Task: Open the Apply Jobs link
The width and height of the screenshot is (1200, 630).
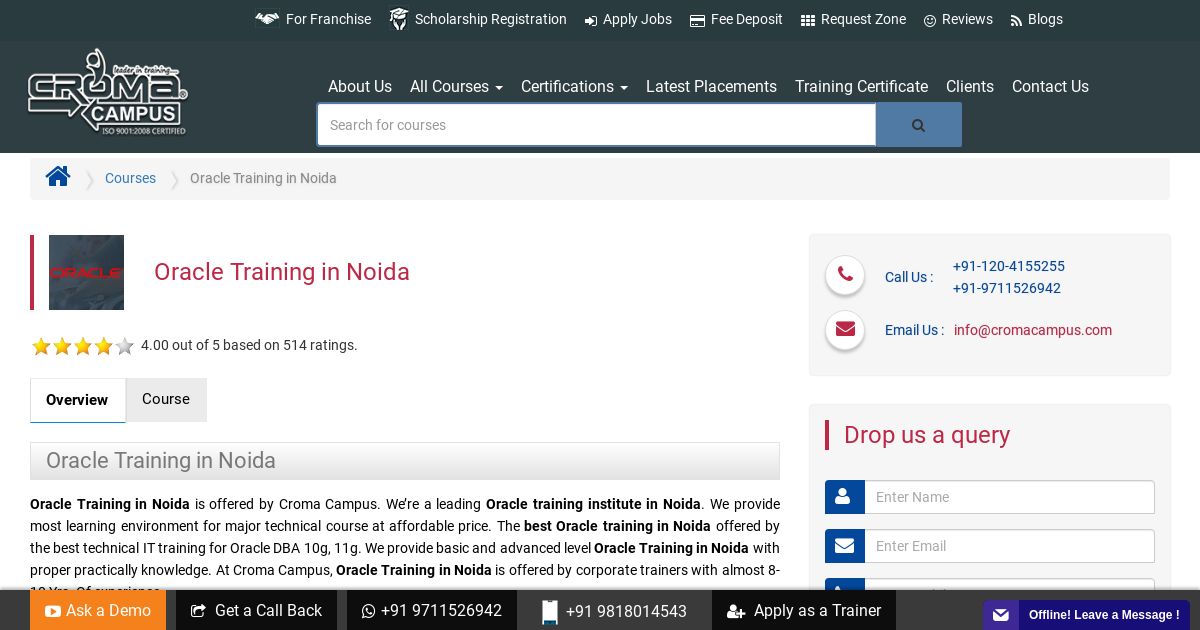Action: tap(637, 19)
